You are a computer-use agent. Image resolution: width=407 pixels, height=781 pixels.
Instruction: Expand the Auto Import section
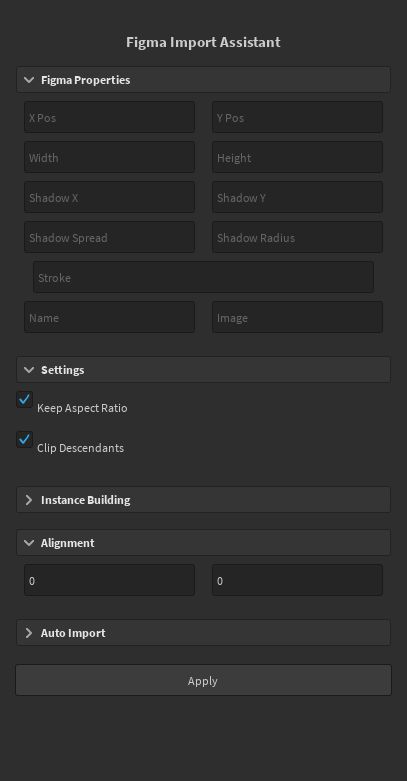tap(203, 633)
